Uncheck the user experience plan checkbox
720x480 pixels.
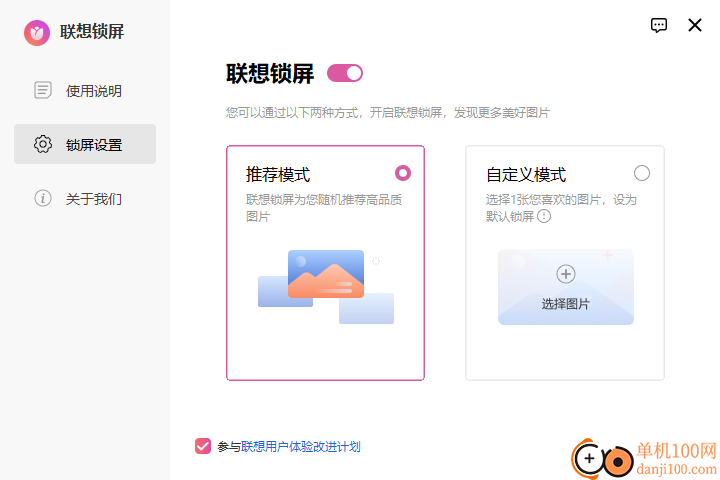pos(202,446)
